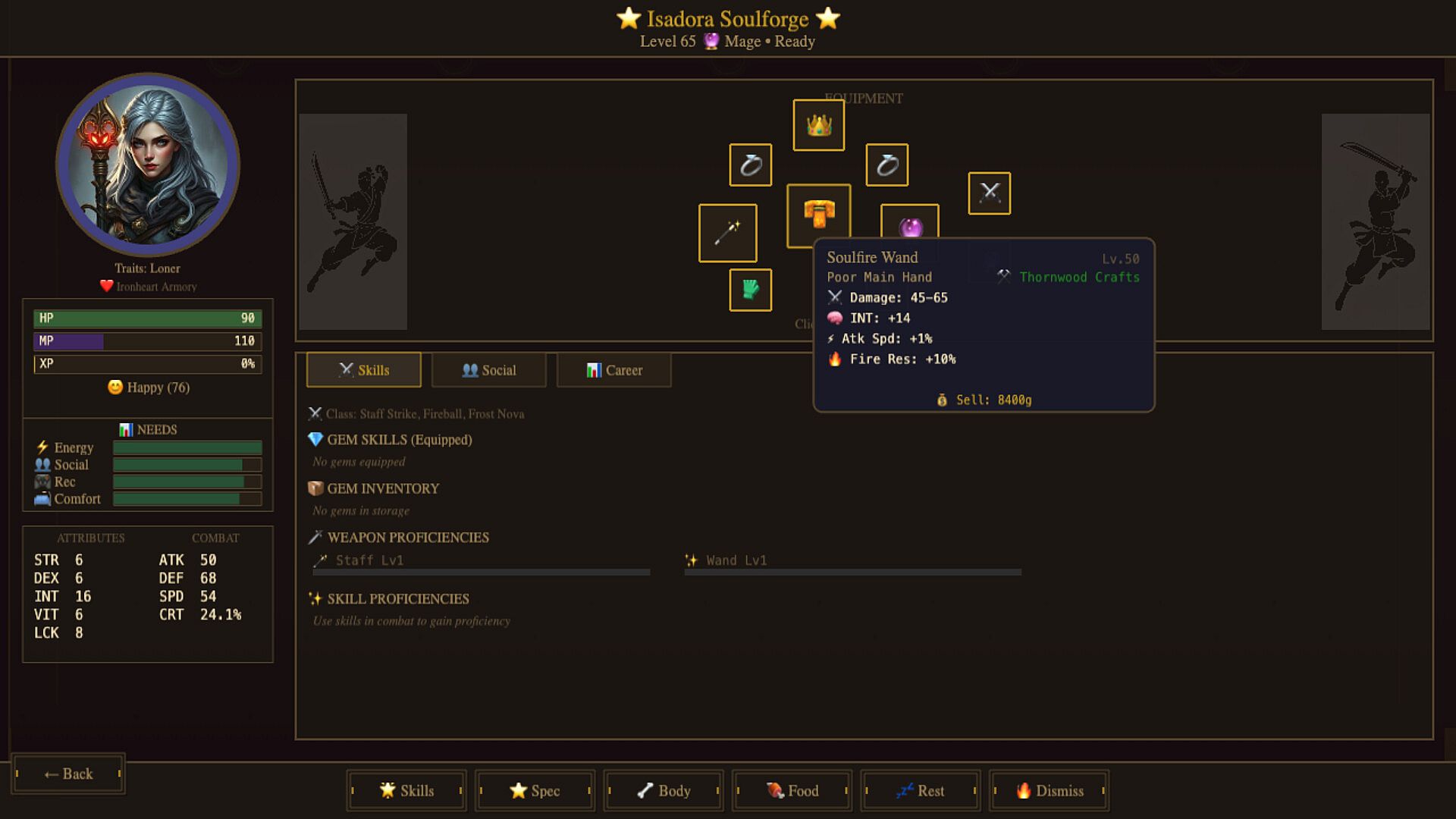Go back with the Back button
Viewport: 1456px width, 819px height.
click(x=68, y=773)
